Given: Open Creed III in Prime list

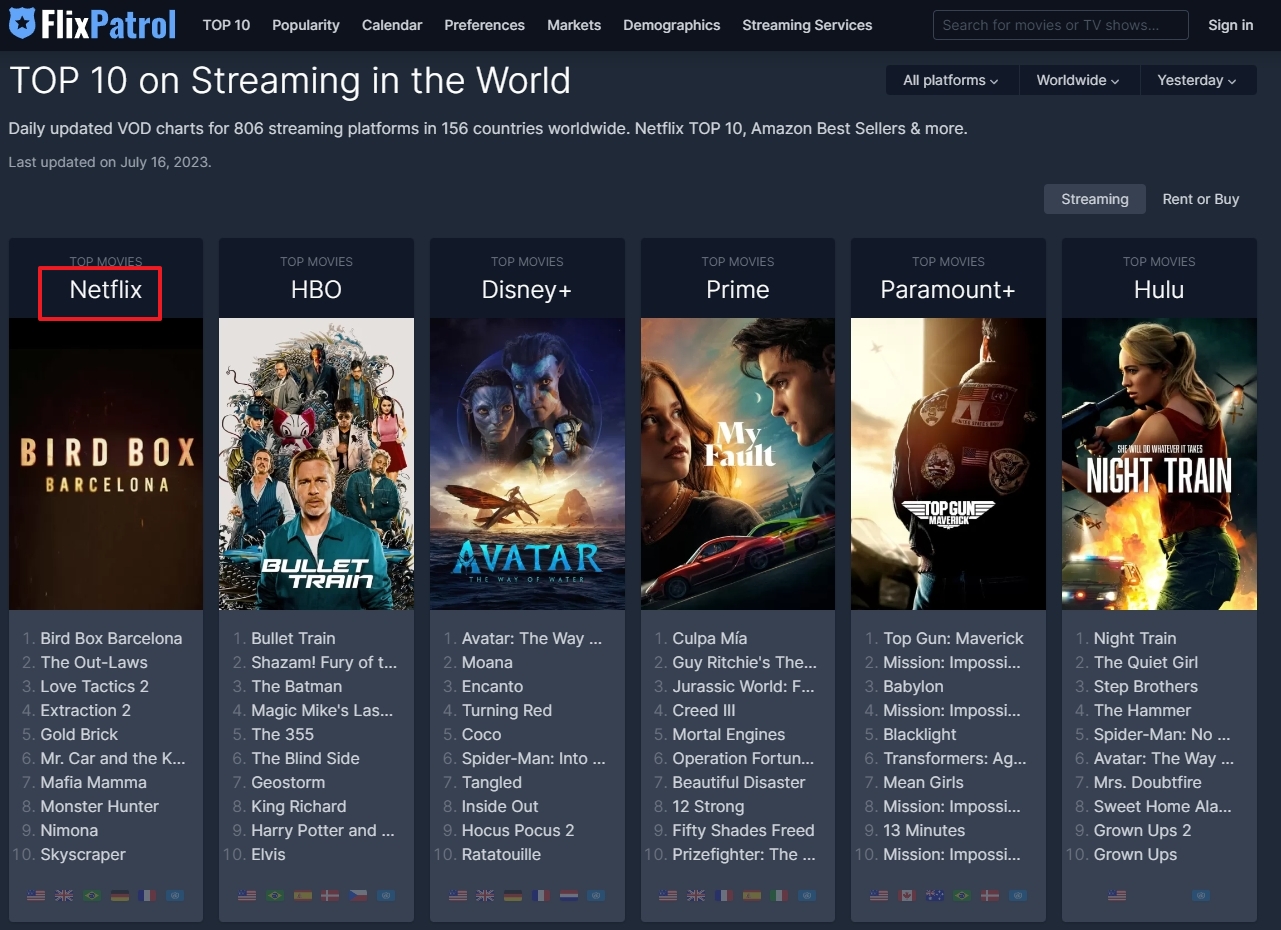Looking at the screenshot, I should [x=704, y=710].
